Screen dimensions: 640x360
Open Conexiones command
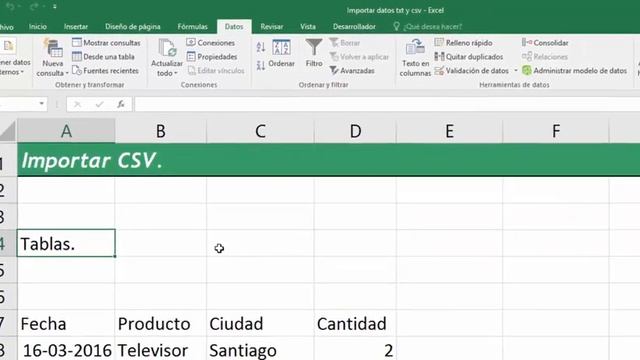(211, 42)
